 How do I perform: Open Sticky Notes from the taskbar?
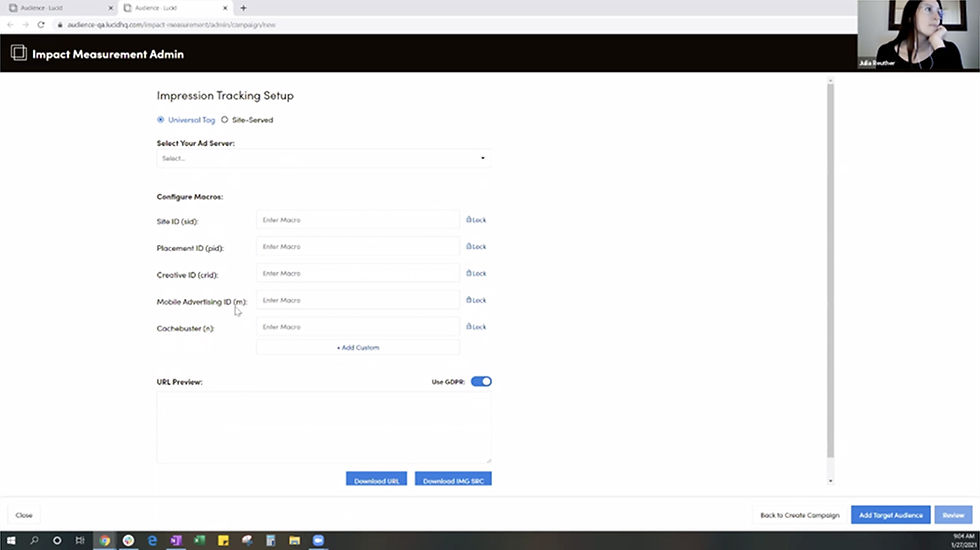coord(223,541)
